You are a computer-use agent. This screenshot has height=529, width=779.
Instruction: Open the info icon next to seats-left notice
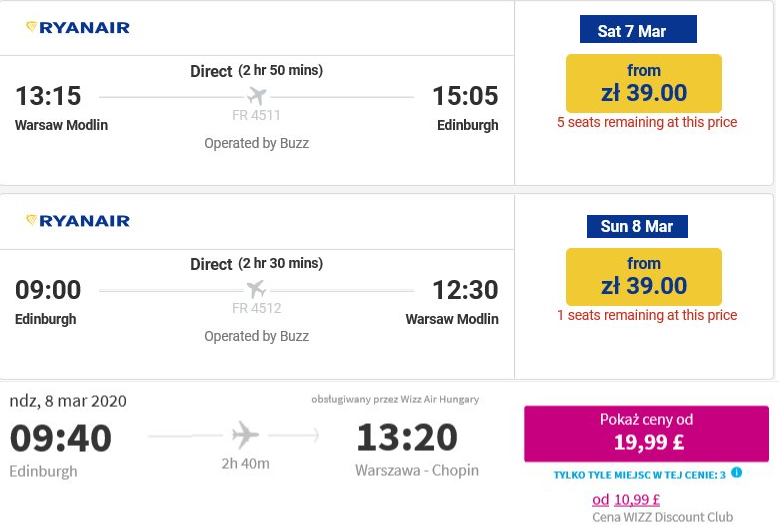(736, 473)
